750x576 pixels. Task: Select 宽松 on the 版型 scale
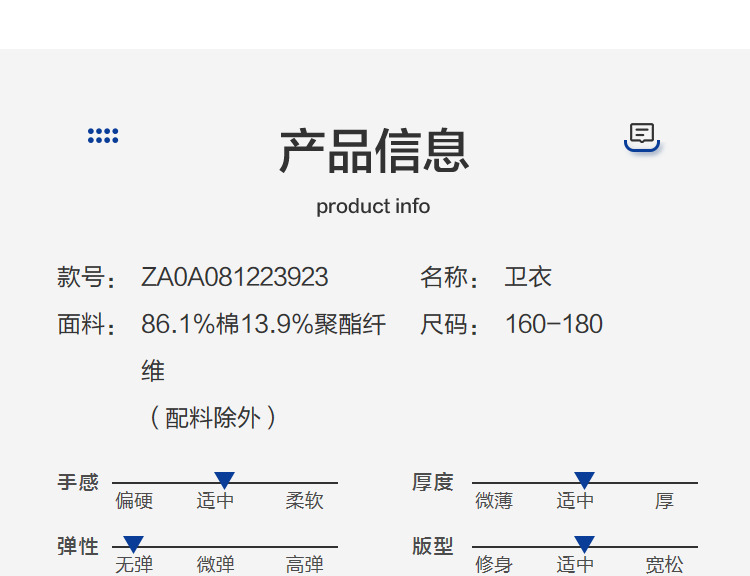[665, 565]
